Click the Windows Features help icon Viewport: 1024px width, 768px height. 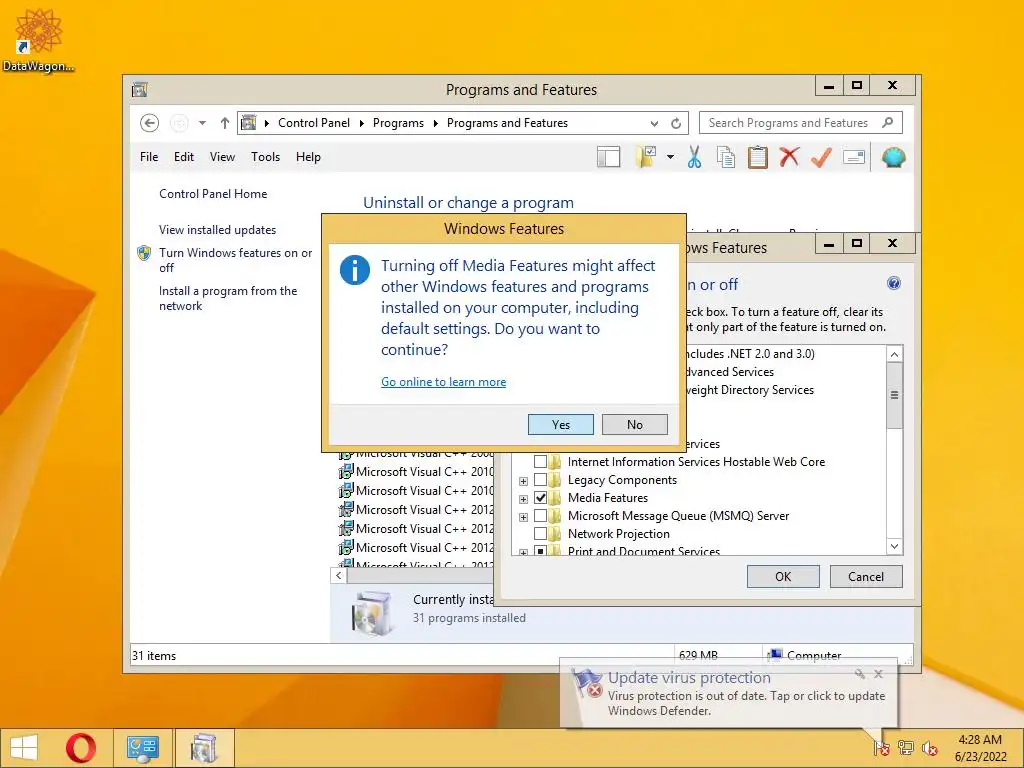[x=893, y=283]
